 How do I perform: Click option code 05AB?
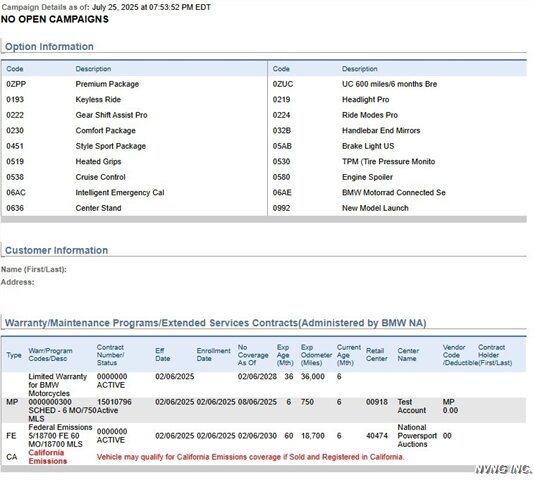[282, 146]
